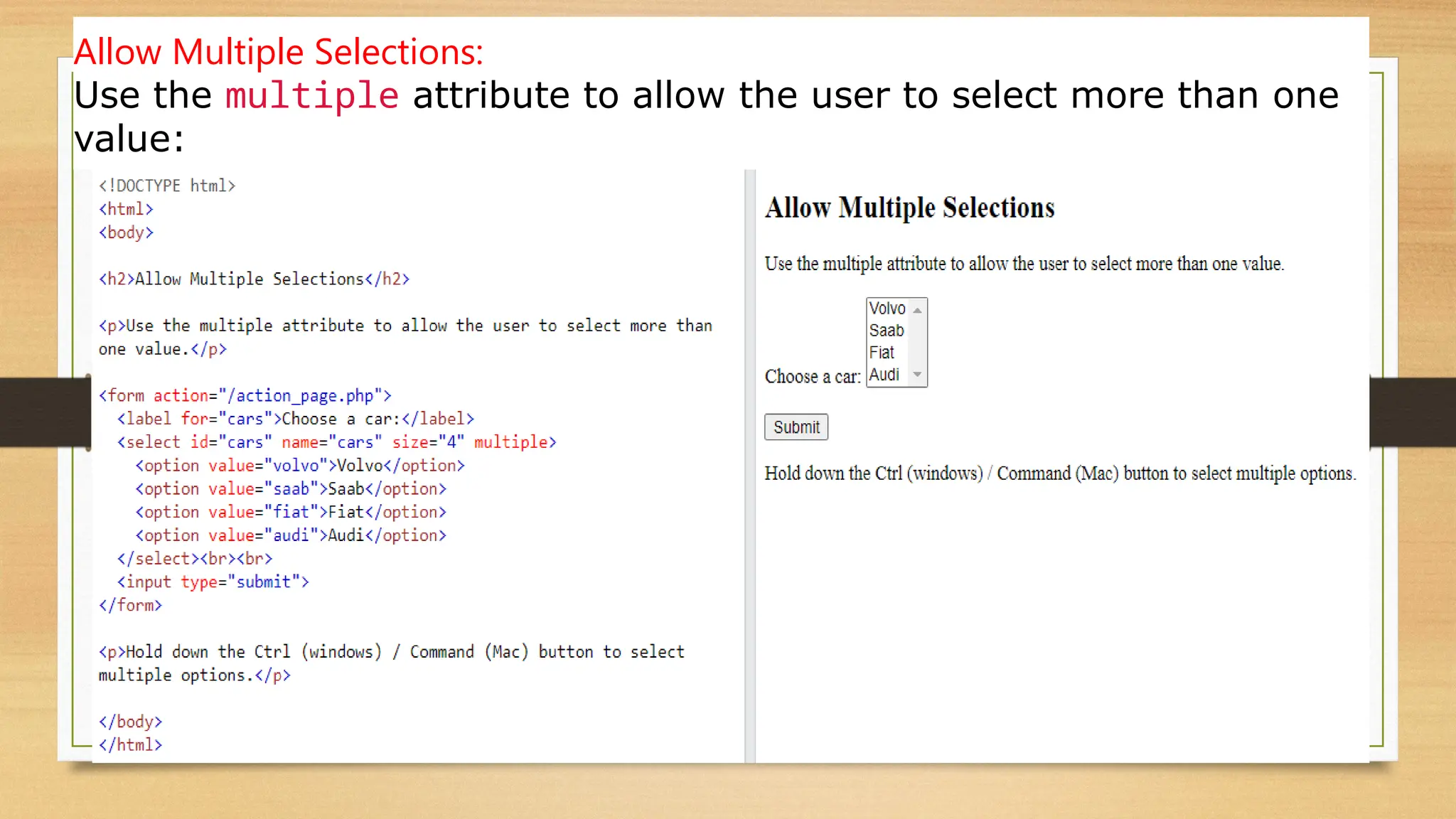Click the label for="cars" code line
The image size is (1456, 819).
(296, 419)
